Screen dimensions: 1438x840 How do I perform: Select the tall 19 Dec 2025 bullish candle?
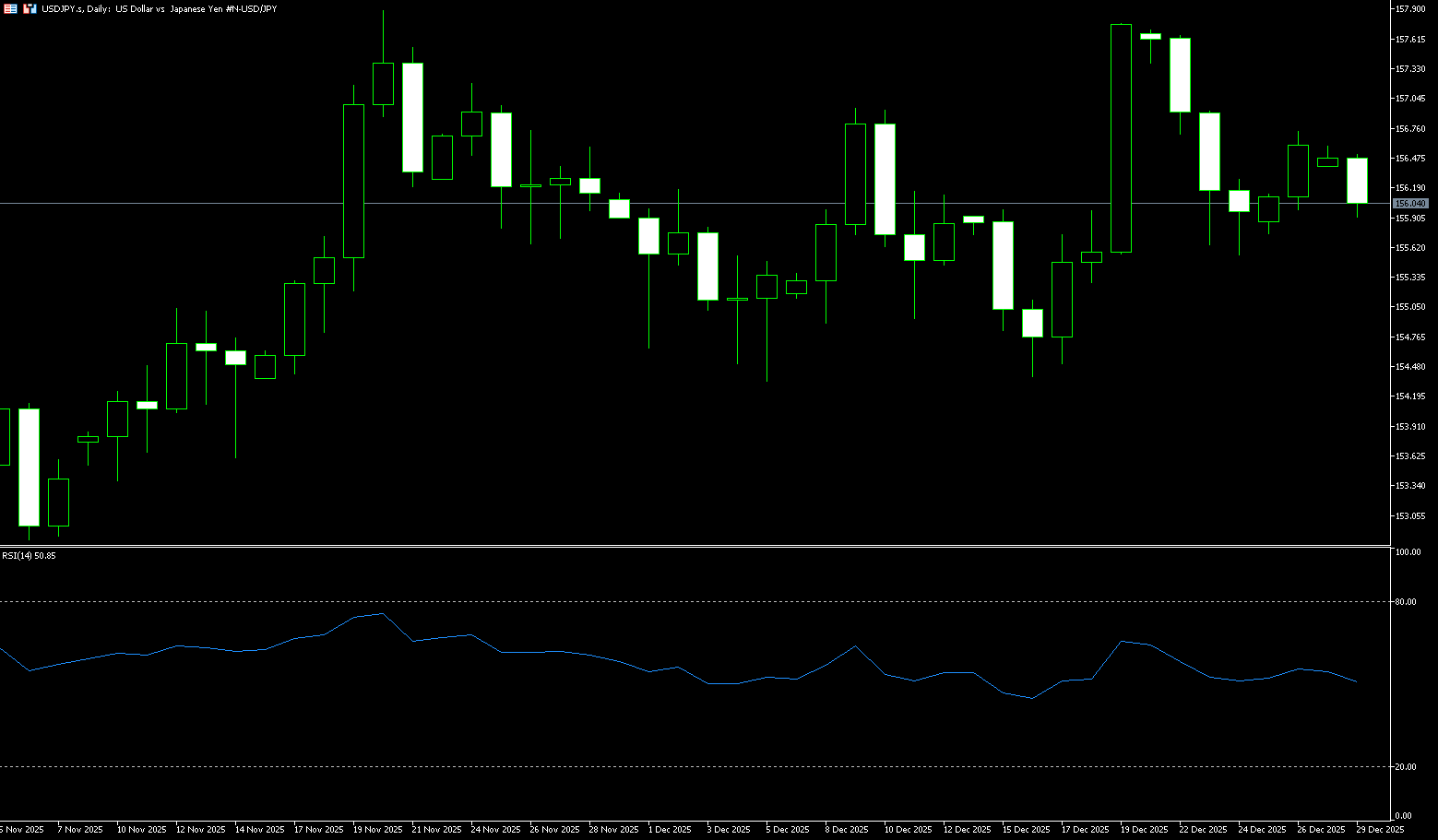pos(1121,138)
